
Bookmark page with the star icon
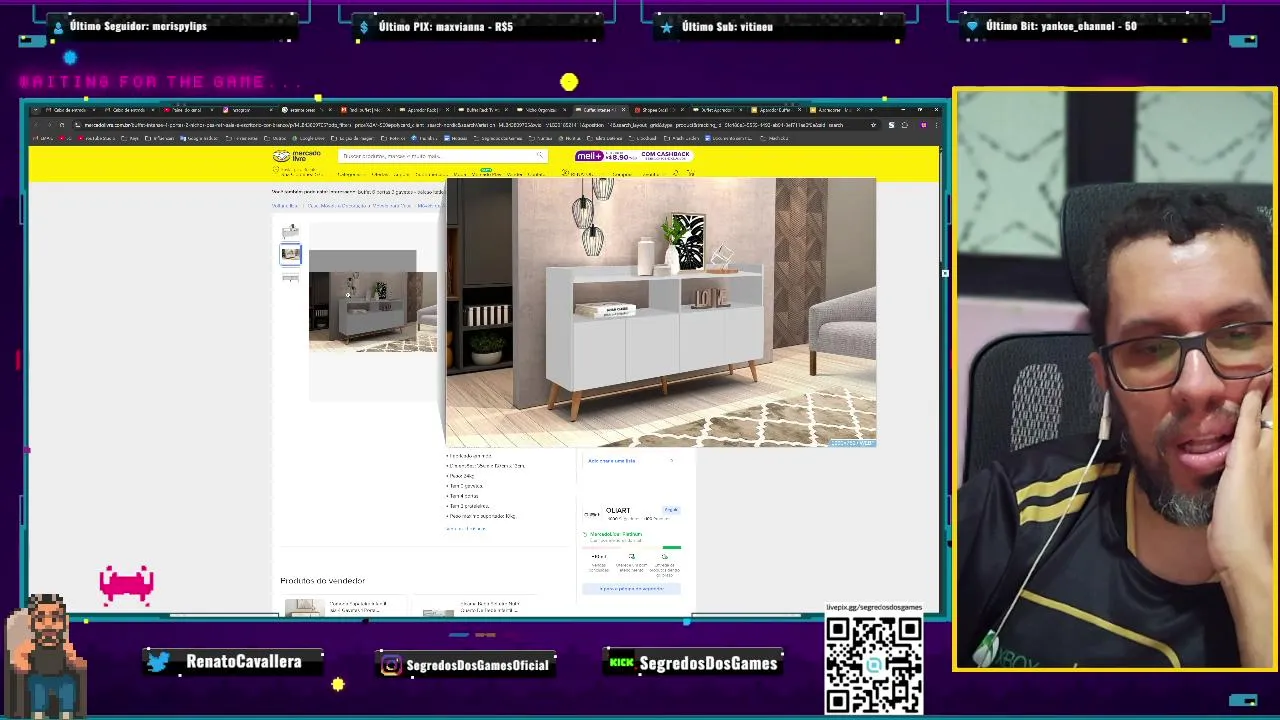tap(874, 125)
